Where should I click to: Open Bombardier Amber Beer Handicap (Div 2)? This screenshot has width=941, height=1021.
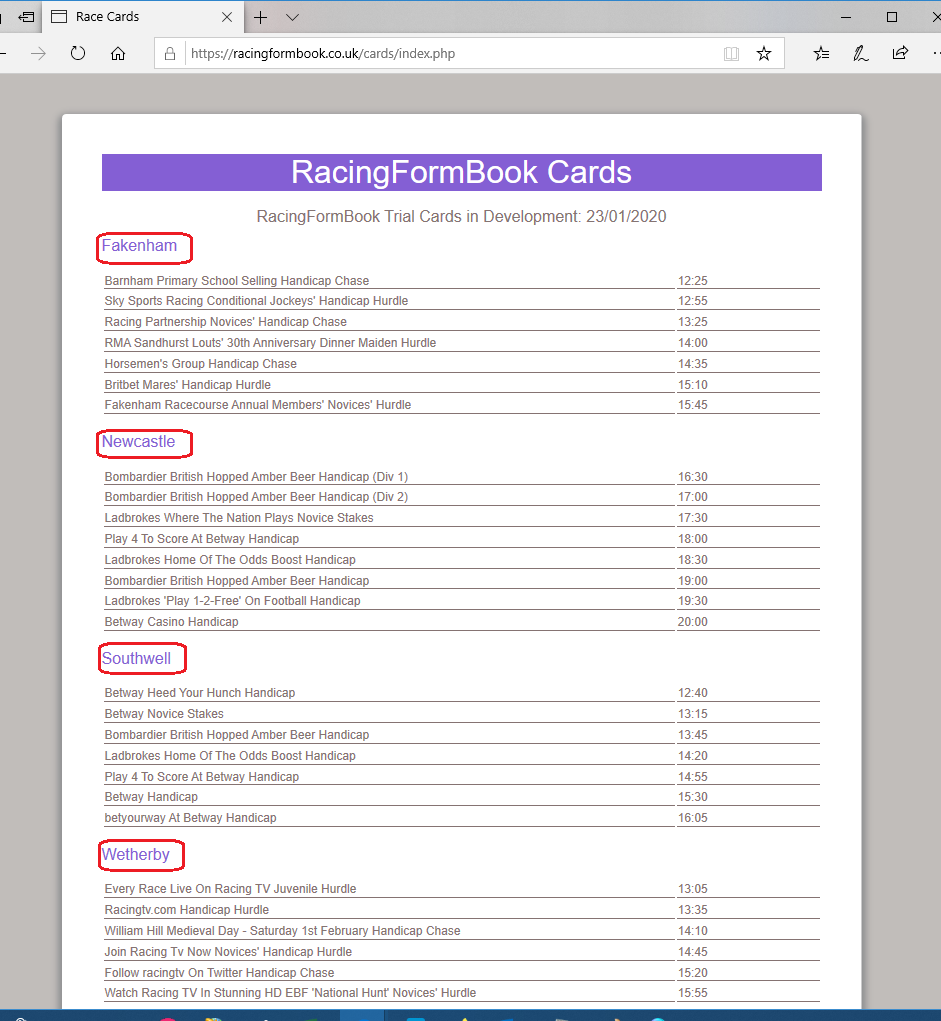(x=256, y=497)
